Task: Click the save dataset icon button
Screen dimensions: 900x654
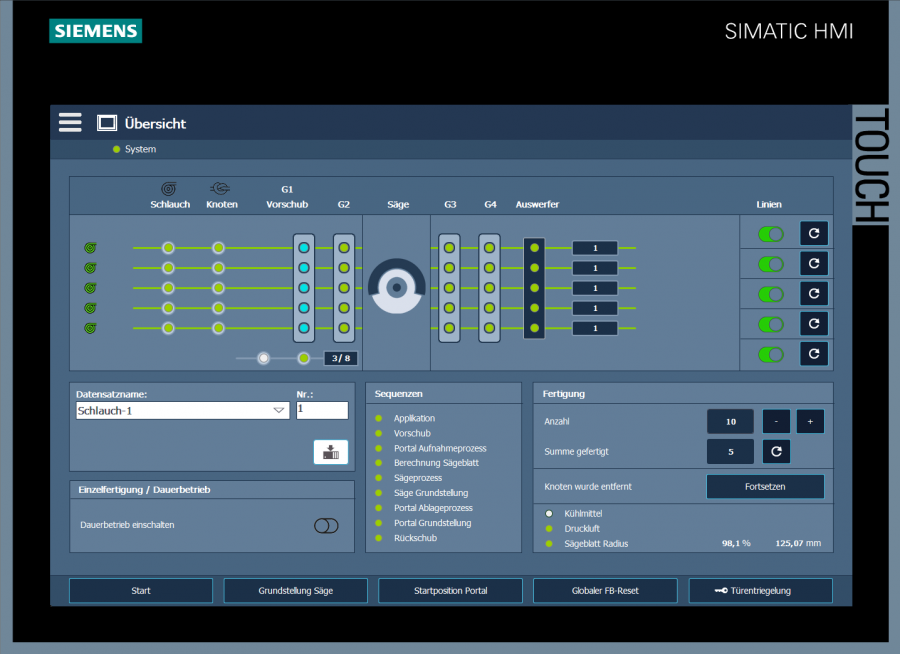Action: click(x=330, y=452)
